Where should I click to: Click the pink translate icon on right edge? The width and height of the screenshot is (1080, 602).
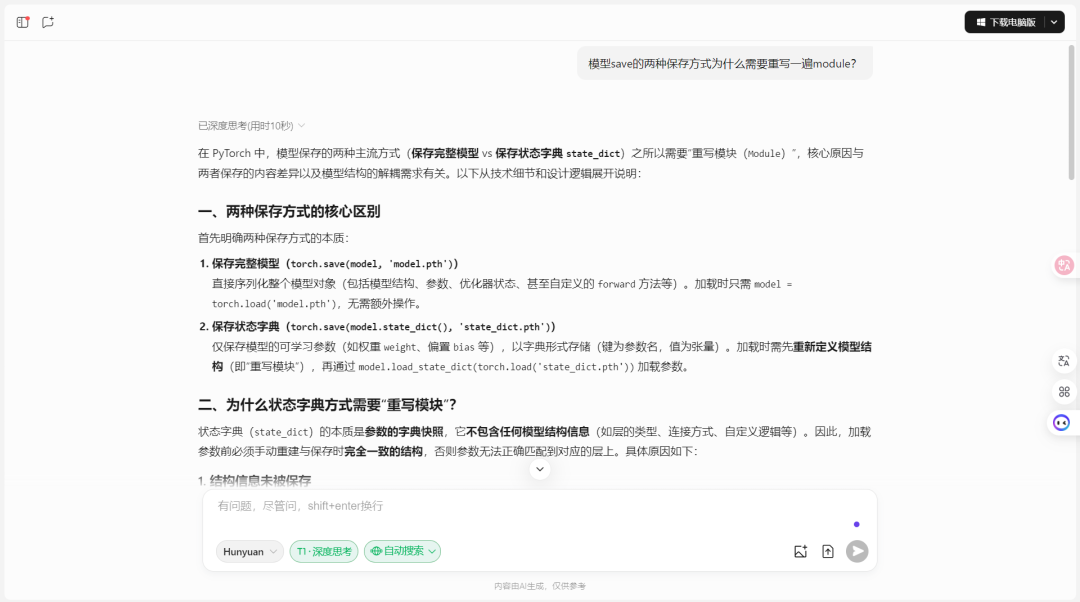tap(1063, 264)
